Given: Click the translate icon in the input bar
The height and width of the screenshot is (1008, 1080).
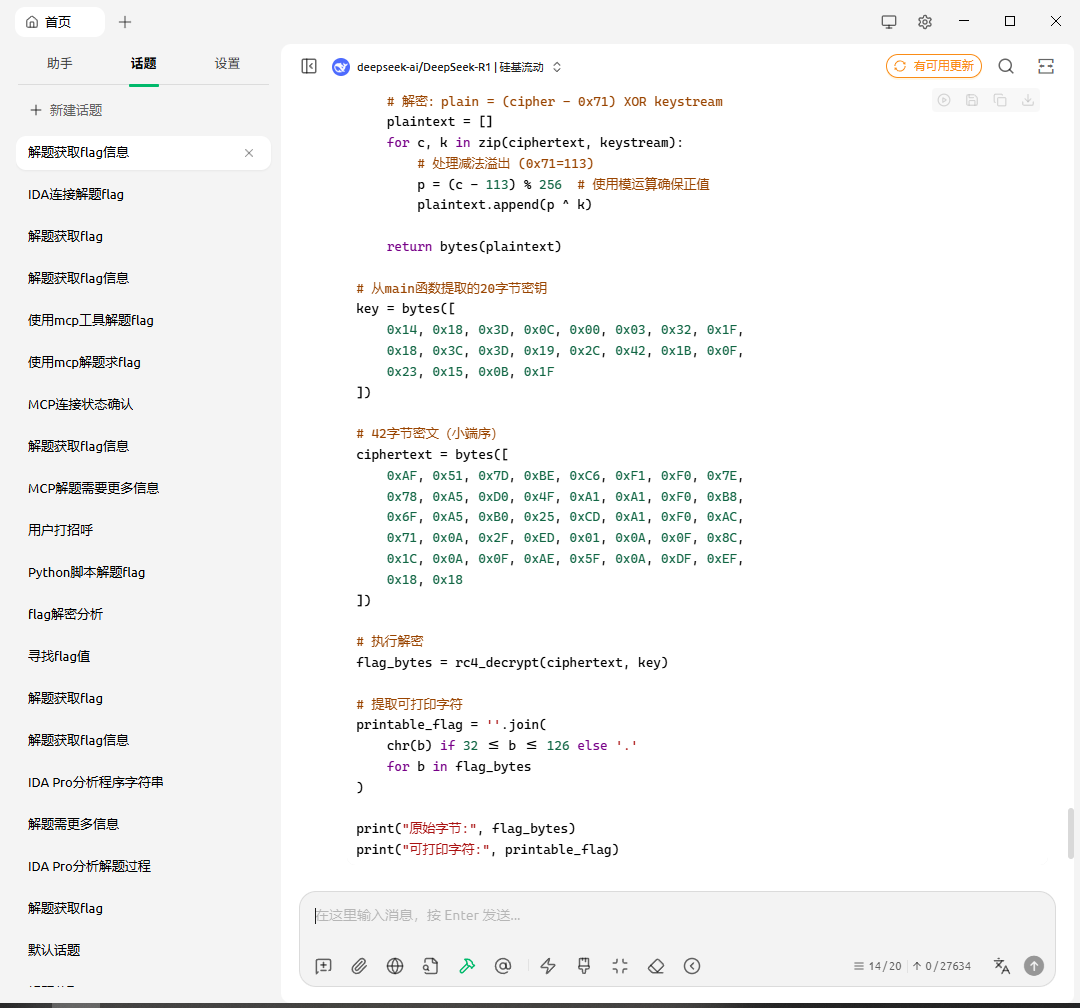Looking at the screenshot, I should (x=1001, y=966).
